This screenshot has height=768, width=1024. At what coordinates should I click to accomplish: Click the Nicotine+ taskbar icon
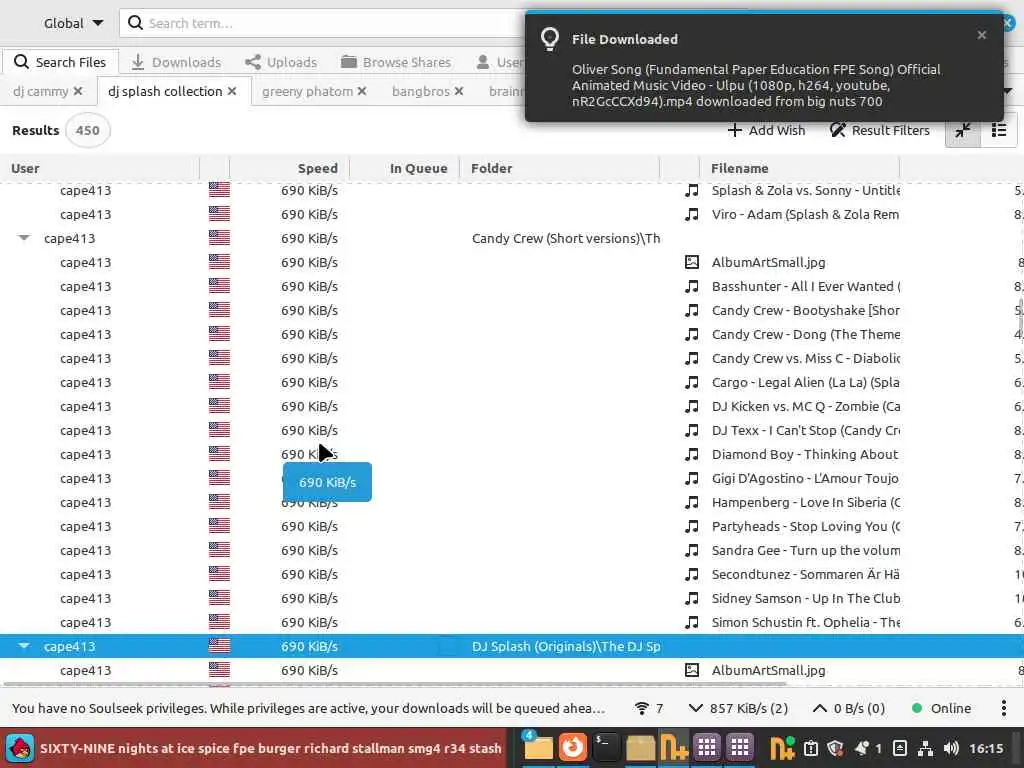click(x=673, y=747)
